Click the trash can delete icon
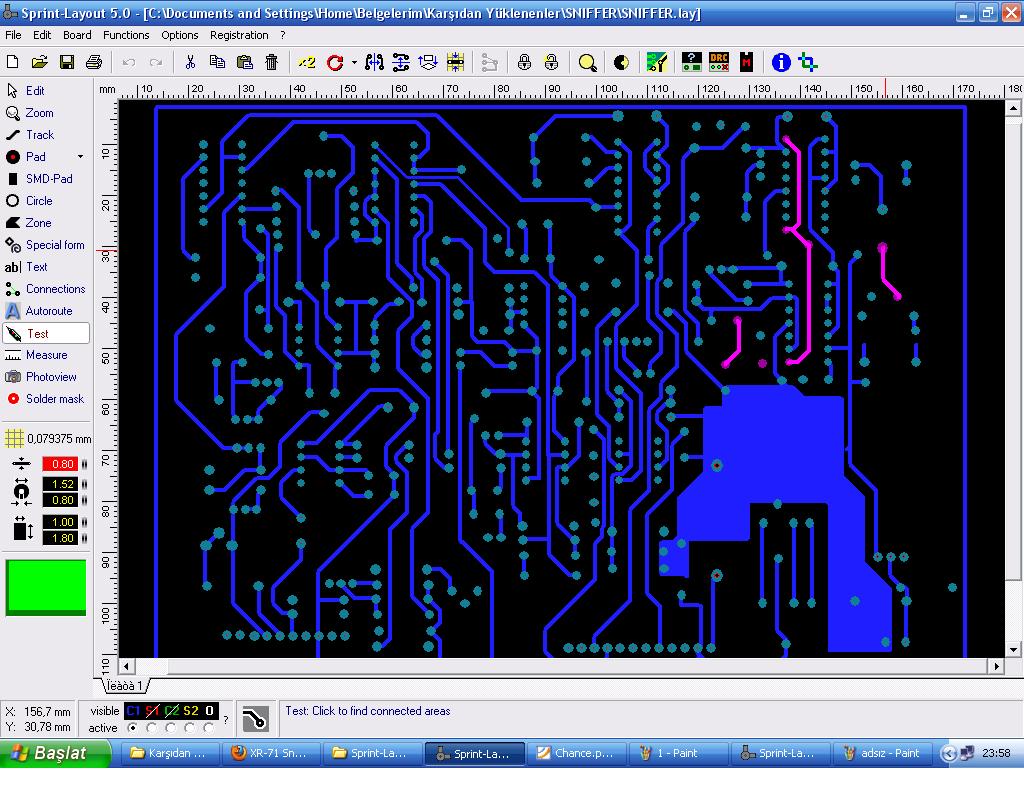The width and height of the screenshot is (1024, 800). [271, 63]
